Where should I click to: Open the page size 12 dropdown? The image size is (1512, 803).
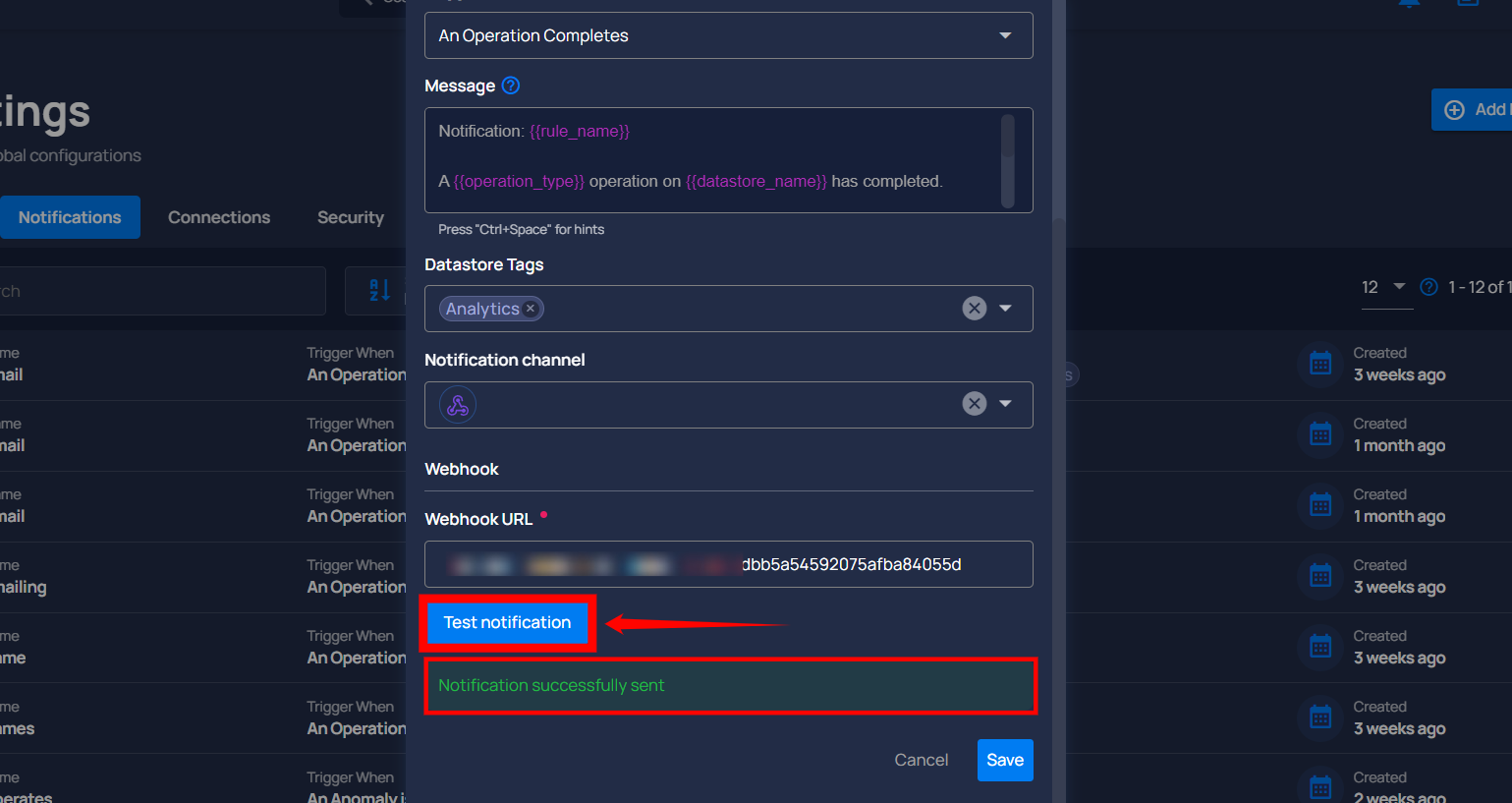point(1385,287)
